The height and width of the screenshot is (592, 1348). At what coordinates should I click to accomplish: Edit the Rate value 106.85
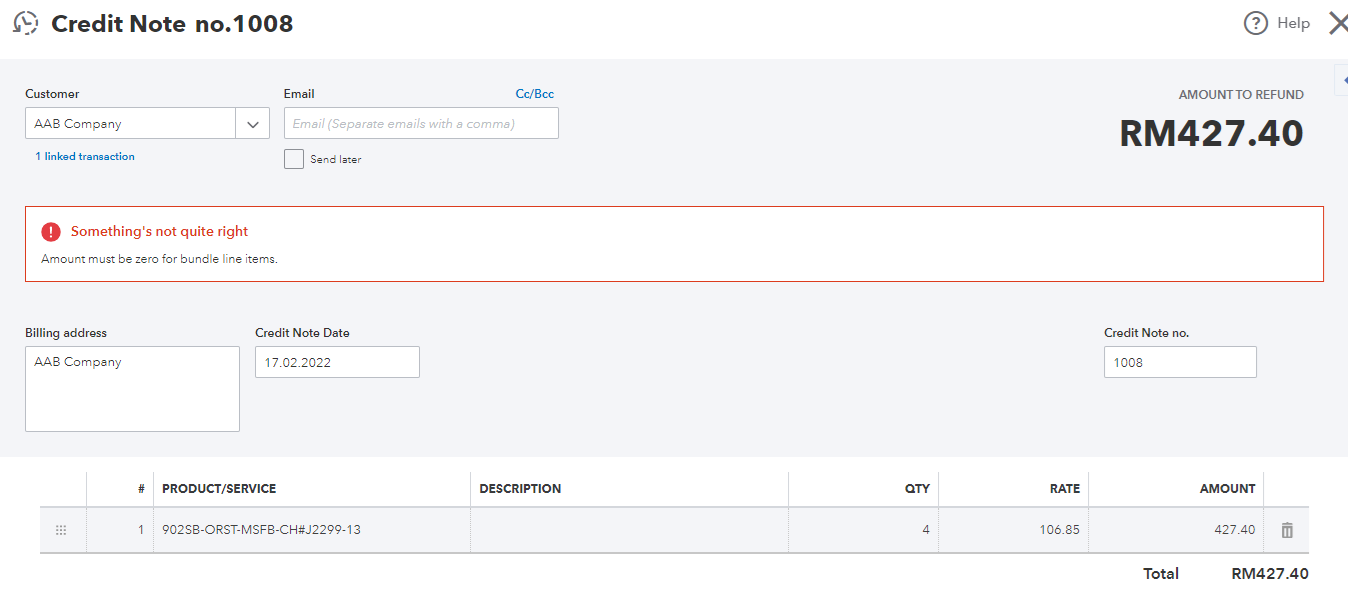(x=1014, y=530)
